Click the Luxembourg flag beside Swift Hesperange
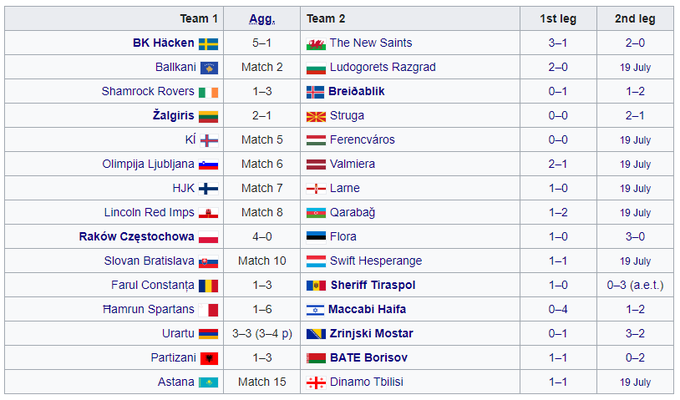Screen dimensions: 680x400 click(x=316, y=261)
